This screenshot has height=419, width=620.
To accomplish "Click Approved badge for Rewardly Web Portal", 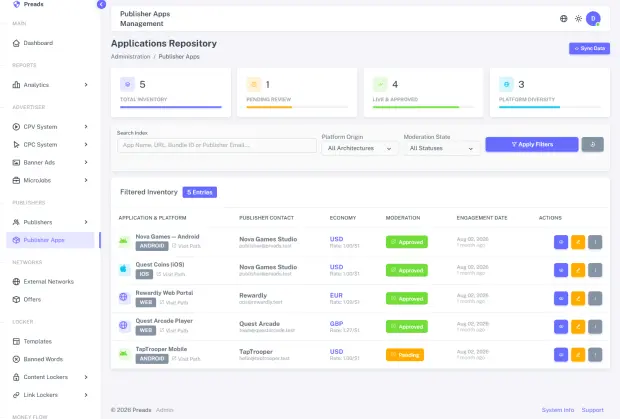I will tap(406, 298).
